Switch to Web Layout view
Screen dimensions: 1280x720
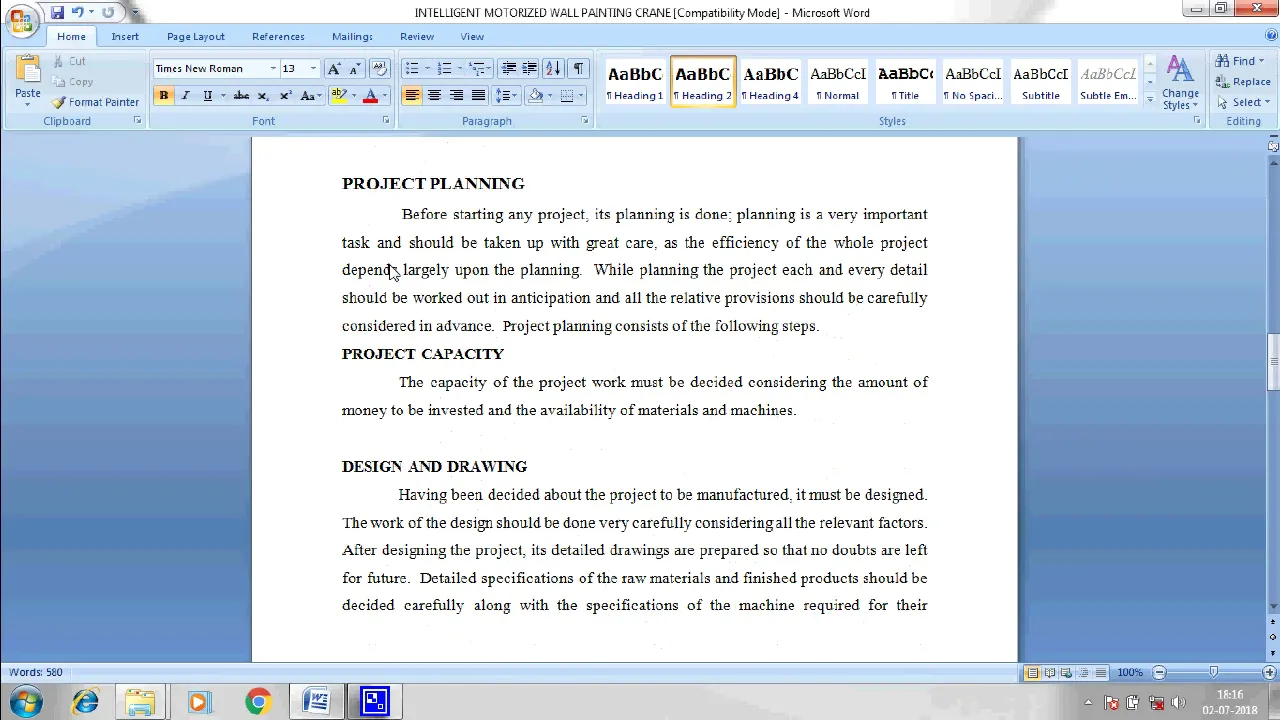click(1066, 673)
